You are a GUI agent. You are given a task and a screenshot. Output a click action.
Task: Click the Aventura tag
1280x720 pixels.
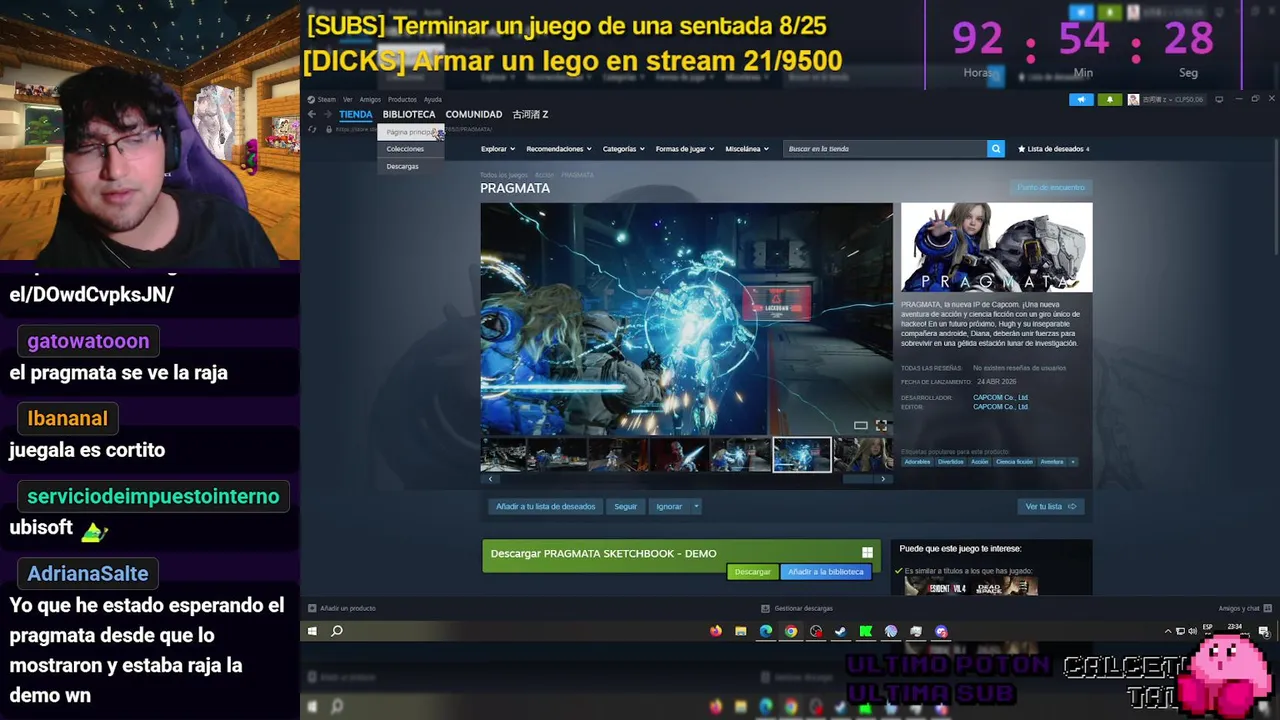(x=1052, y=462)
